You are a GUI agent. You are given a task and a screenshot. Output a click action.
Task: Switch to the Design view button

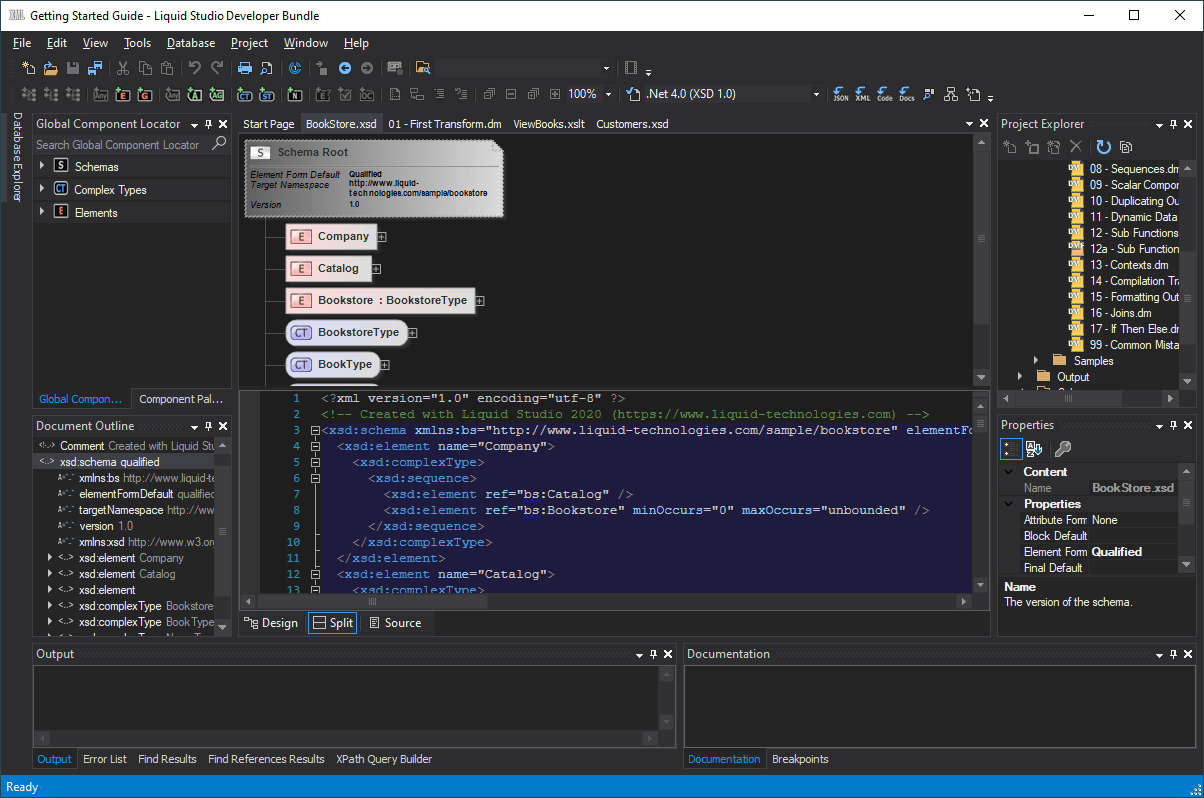(x=271, y=623)
